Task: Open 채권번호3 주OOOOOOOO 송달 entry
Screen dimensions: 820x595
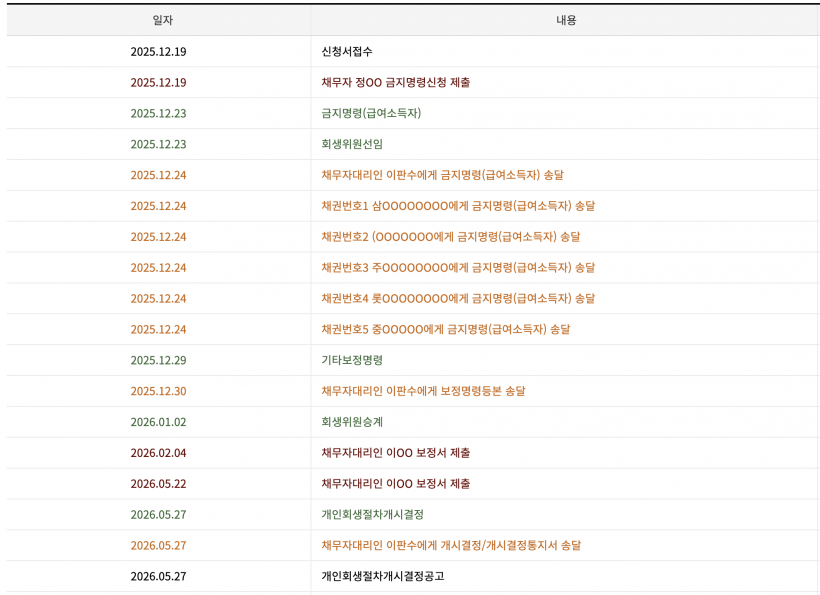Action: coord(458,267)
